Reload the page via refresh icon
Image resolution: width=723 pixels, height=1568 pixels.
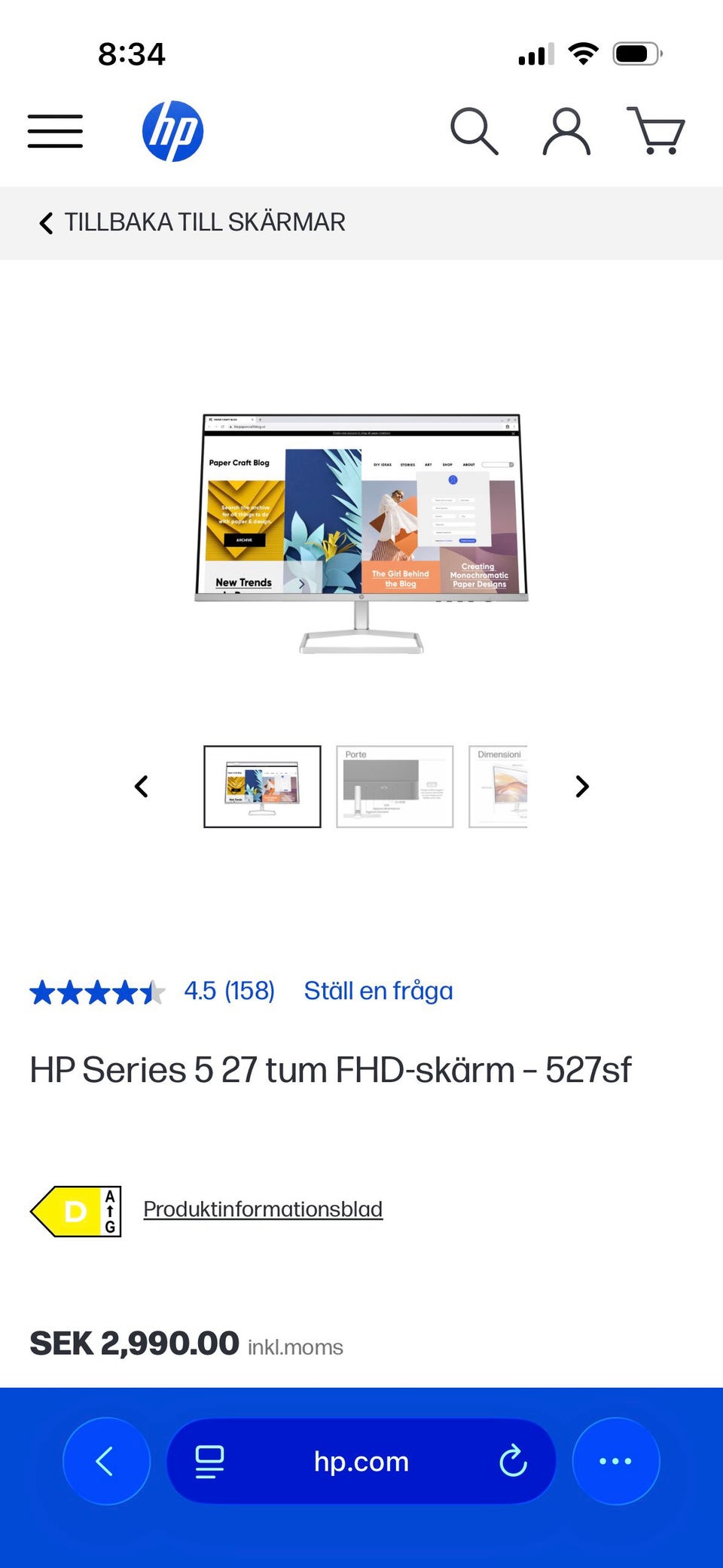point(513,1461)
